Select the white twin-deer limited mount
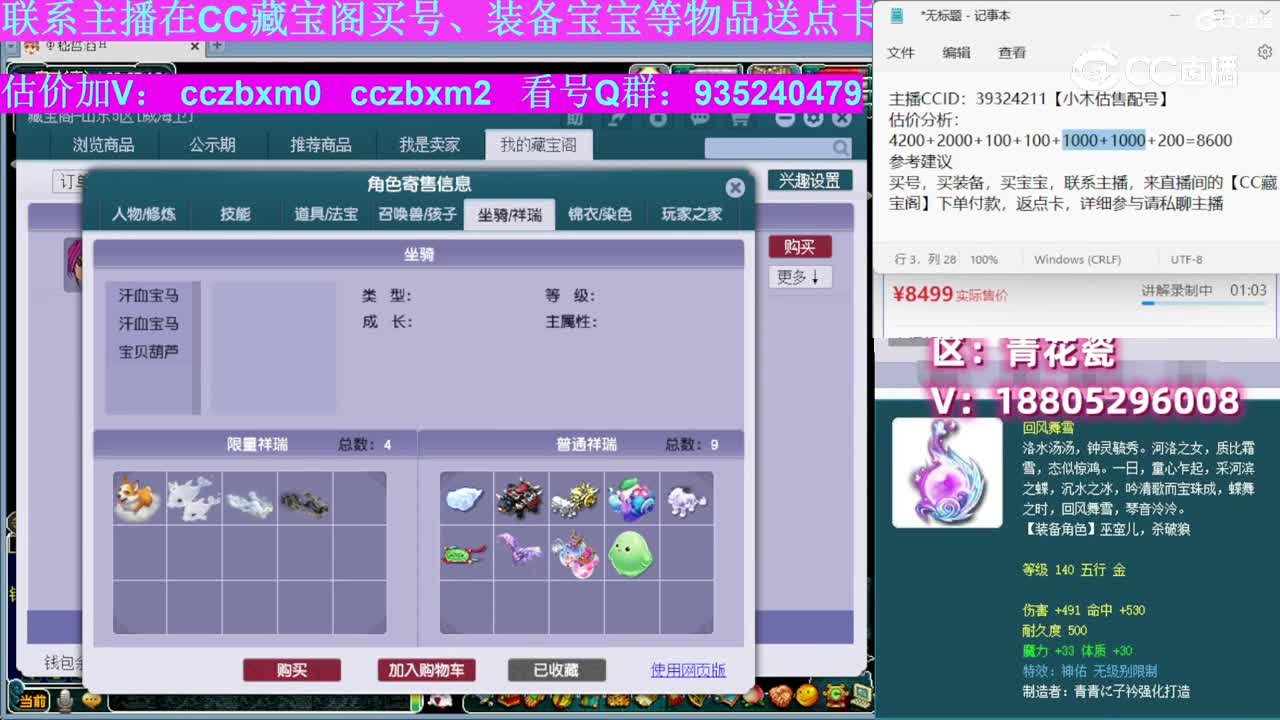Screen dimensions: 1280x720 click(193, 498)
